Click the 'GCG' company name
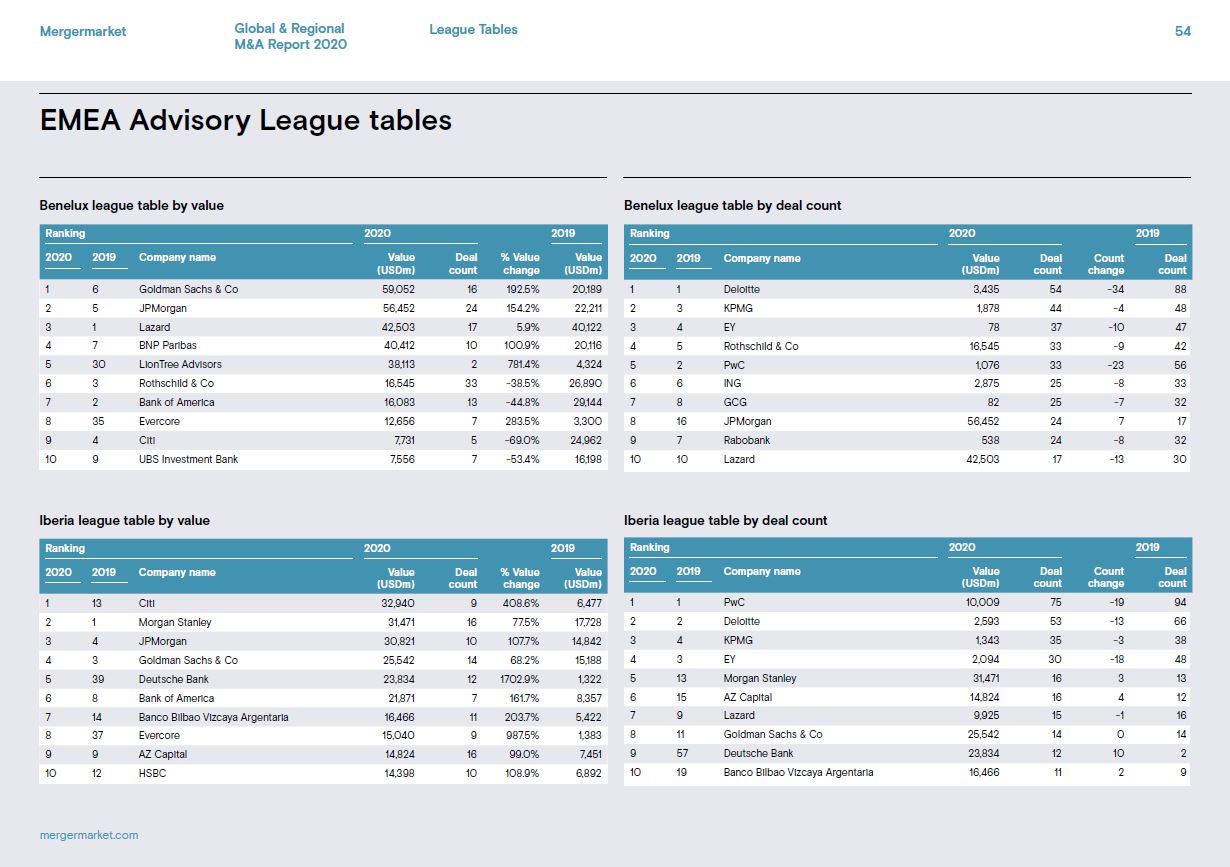Viewport: 1230px width, 867px height. (x=735, y=403)
